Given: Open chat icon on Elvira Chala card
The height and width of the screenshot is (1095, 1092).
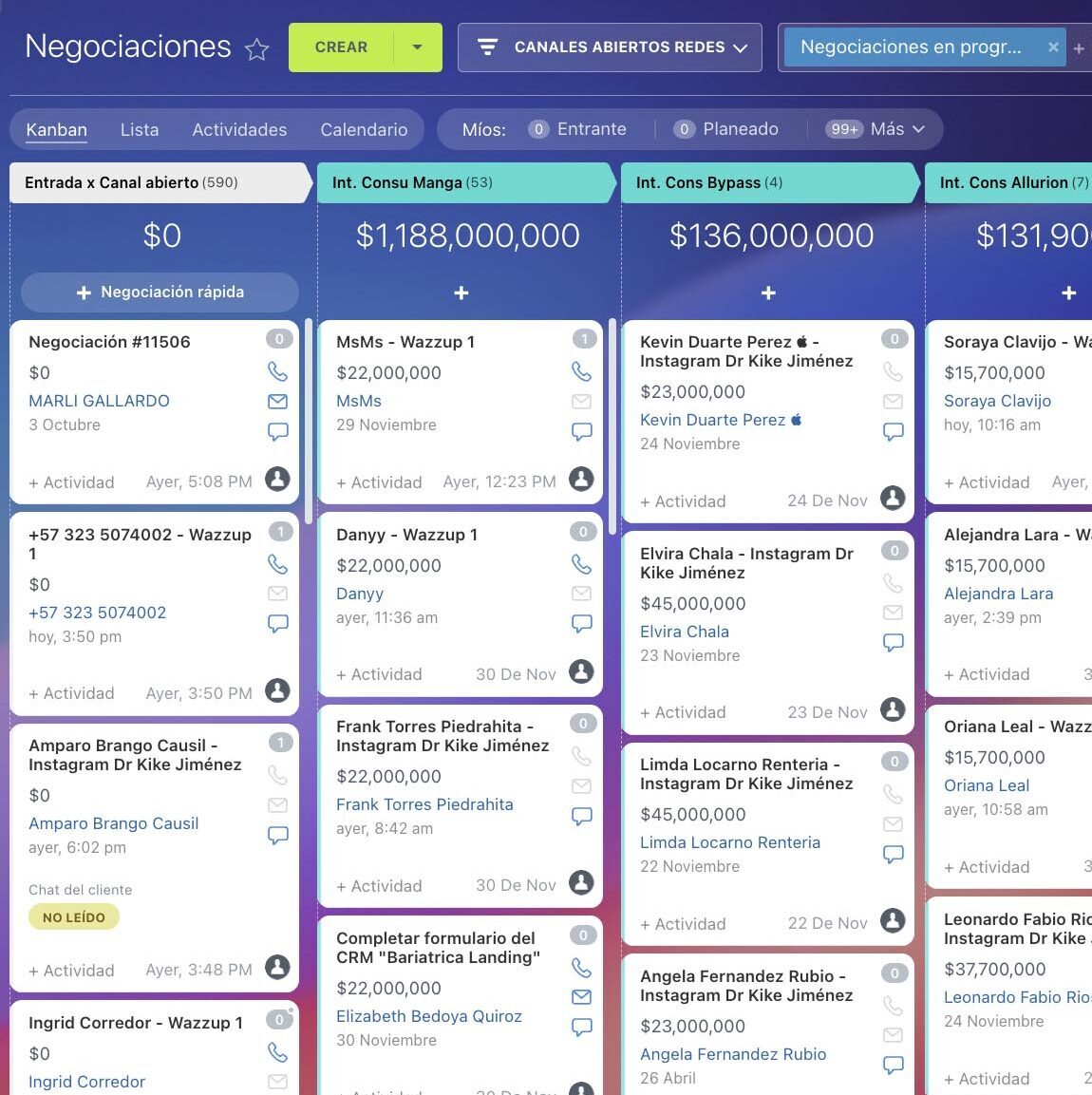Looking at the screenshot, I should click(893, 643).
